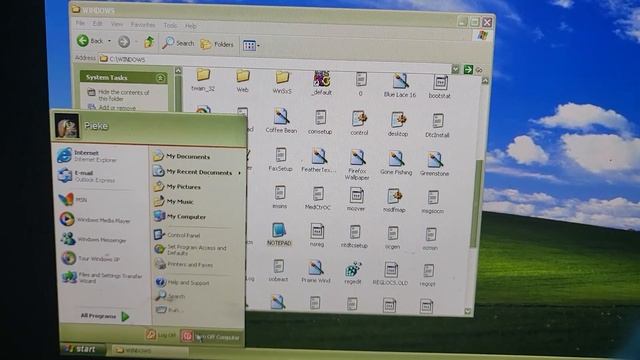
Task: Select the Web folder
Action: point(242,80)
